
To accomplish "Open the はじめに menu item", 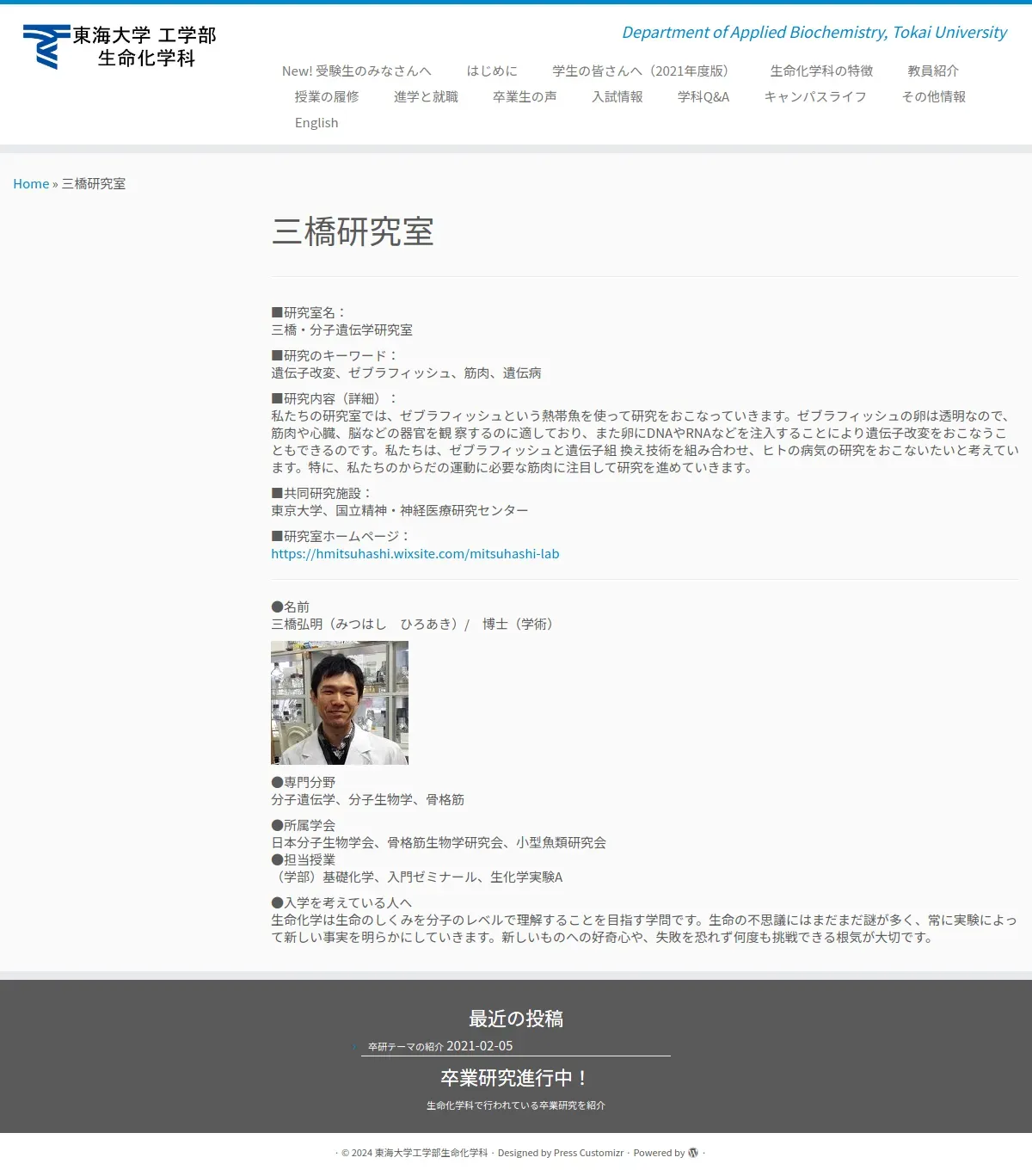I will (x=492, y=71).
